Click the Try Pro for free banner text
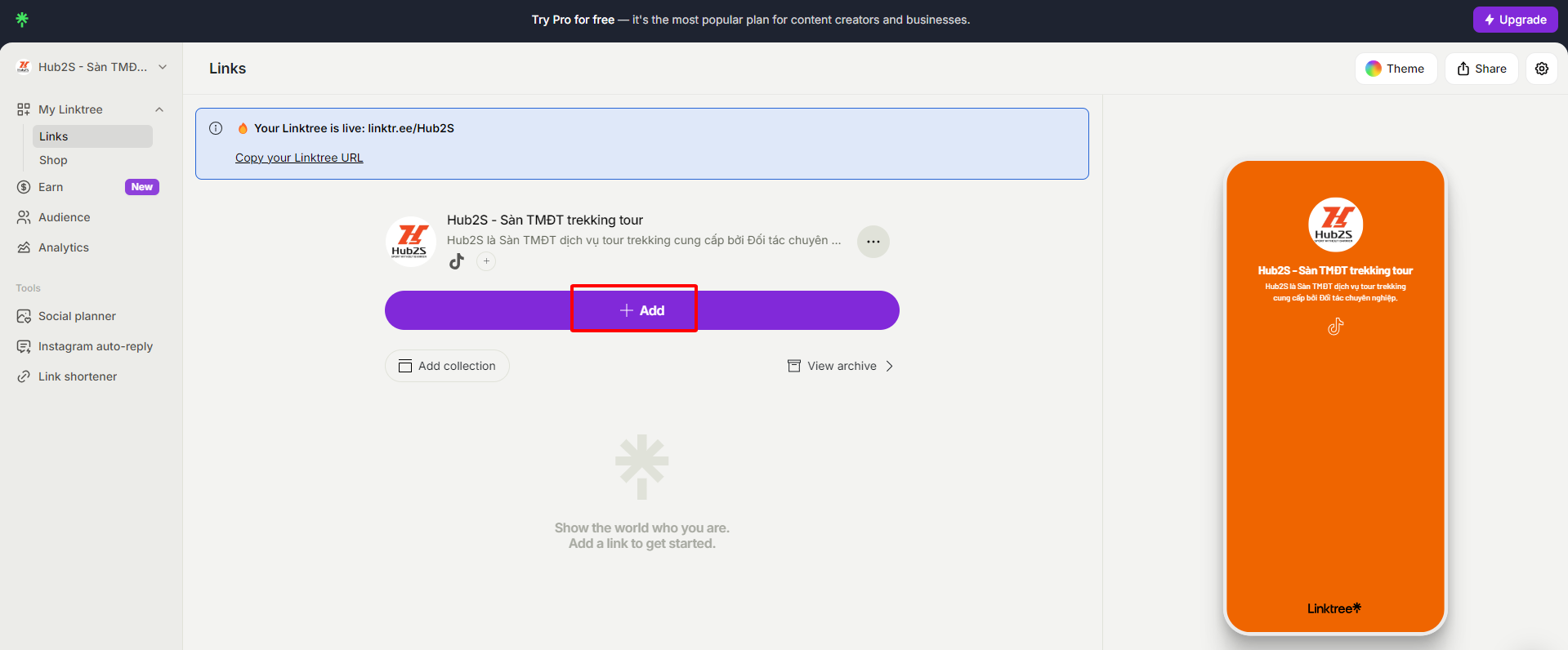 coord(750,20)
